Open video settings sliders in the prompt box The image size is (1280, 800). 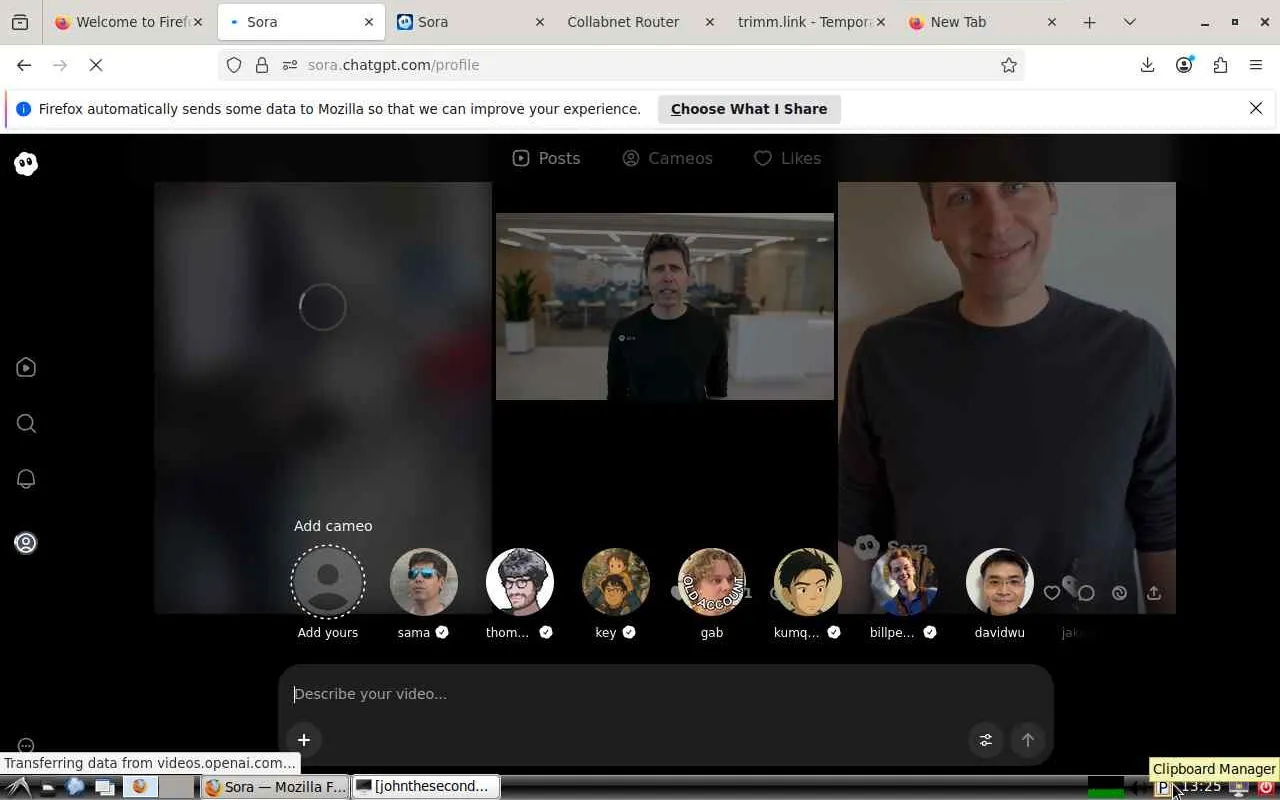tap(986, 740)
